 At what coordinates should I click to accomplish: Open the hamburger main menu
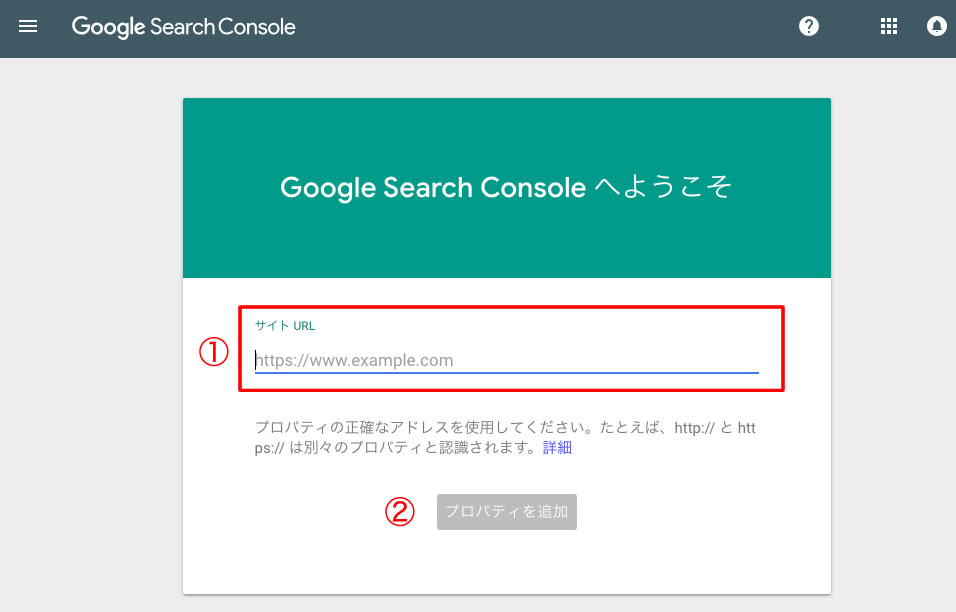click(28, 27)
